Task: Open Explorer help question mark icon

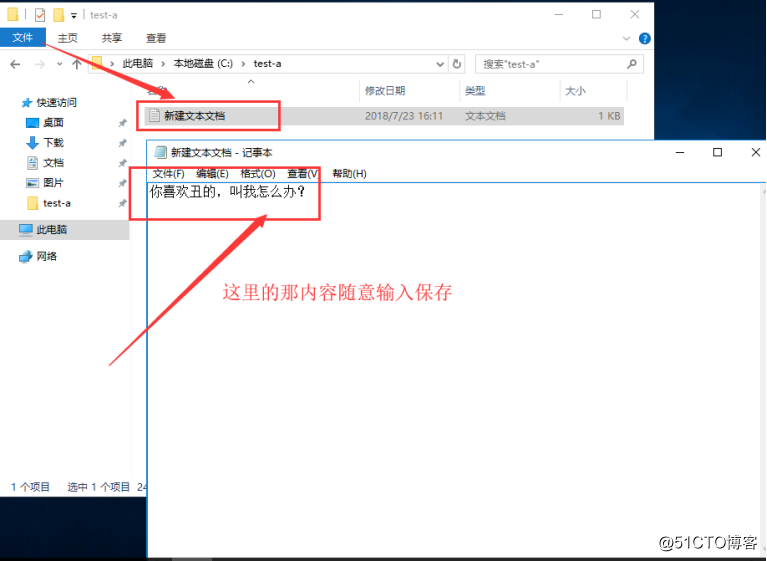Action: pyautogui.click(x=645, y=38)
